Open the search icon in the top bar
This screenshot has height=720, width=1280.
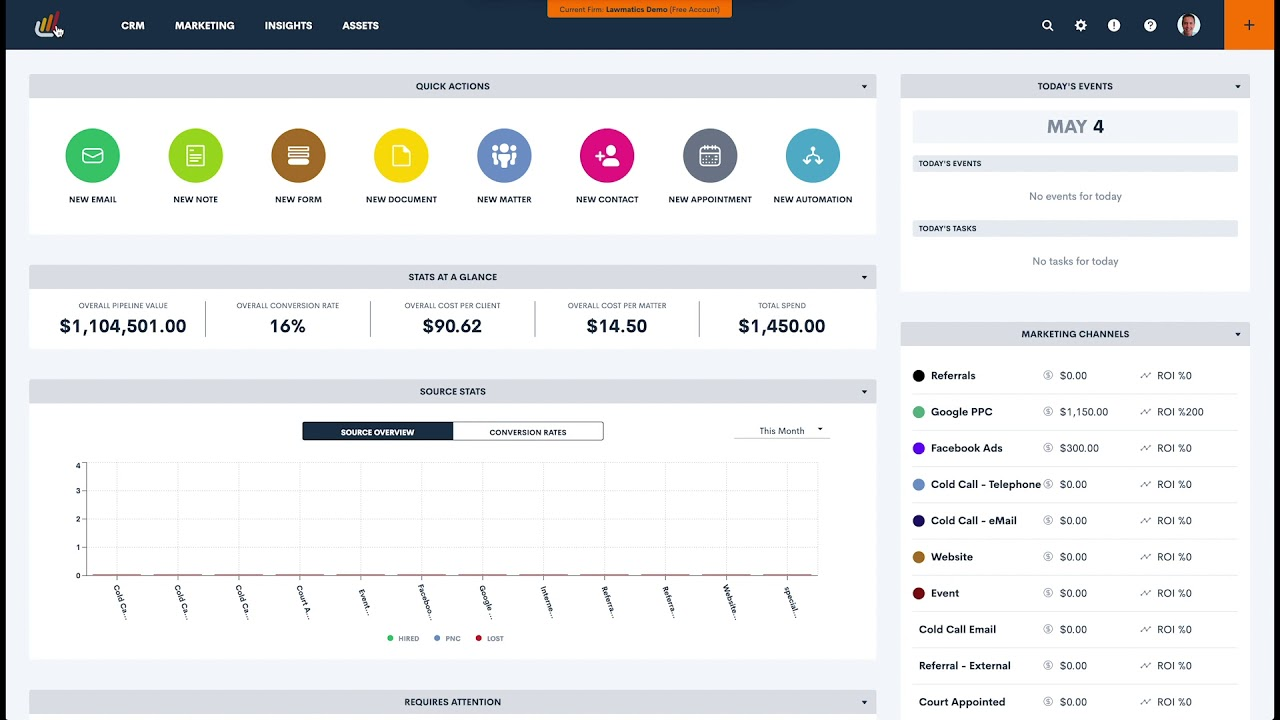(x=1047, y=25)
